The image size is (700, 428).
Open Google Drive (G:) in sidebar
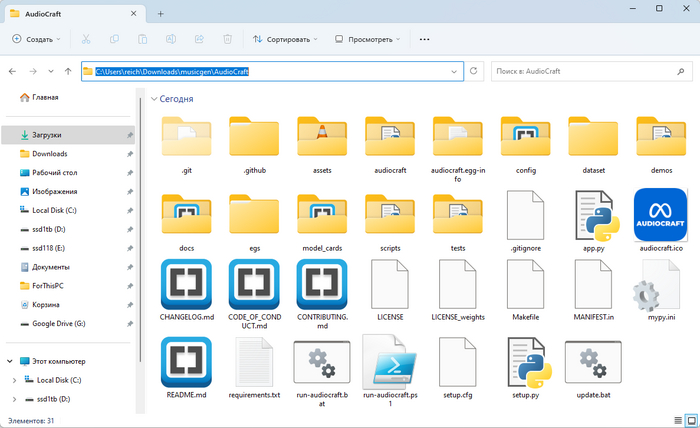60,325
